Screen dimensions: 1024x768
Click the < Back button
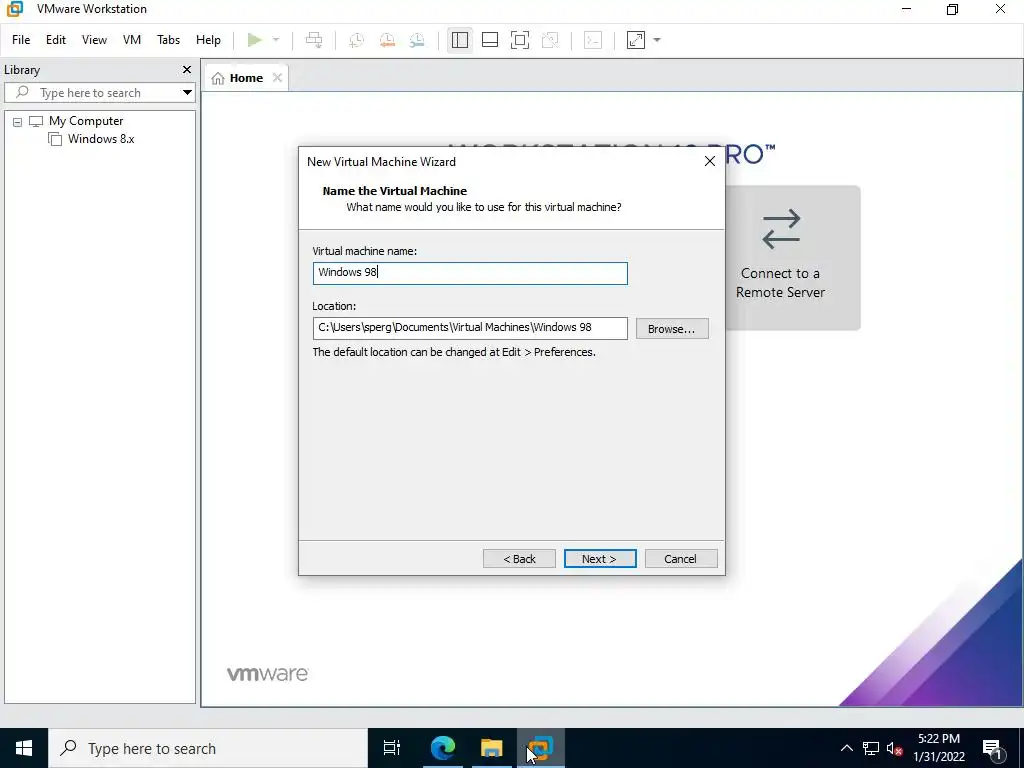click(x=519, y=558)
